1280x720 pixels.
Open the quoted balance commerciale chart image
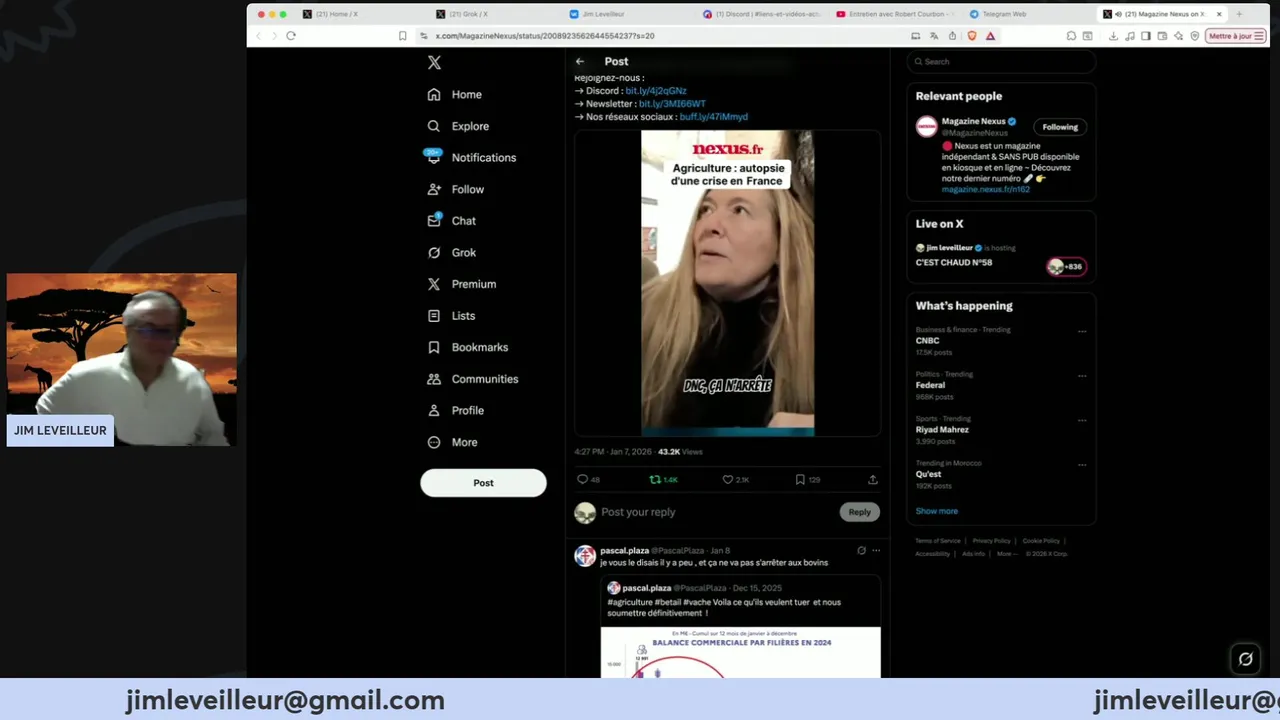pos(740,652)
